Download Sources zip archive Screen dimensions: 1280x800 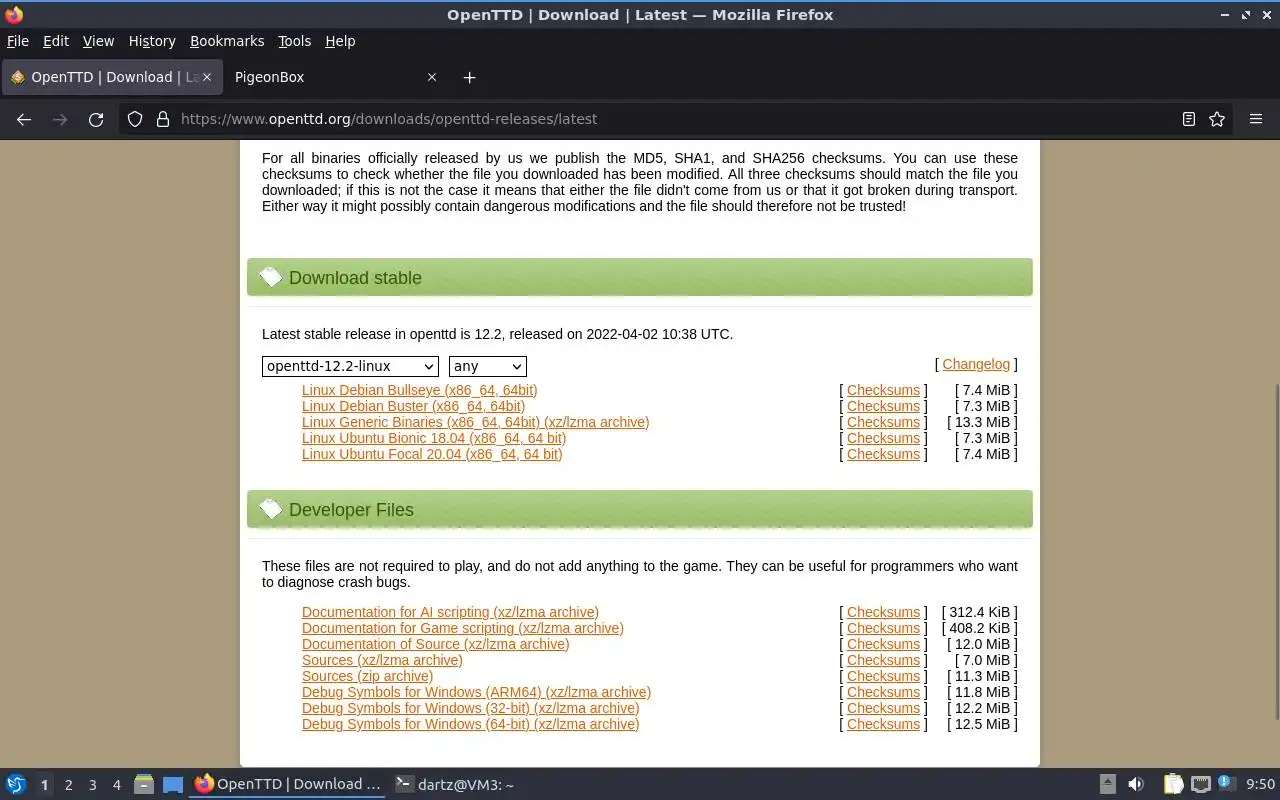[x=367, y=676]
